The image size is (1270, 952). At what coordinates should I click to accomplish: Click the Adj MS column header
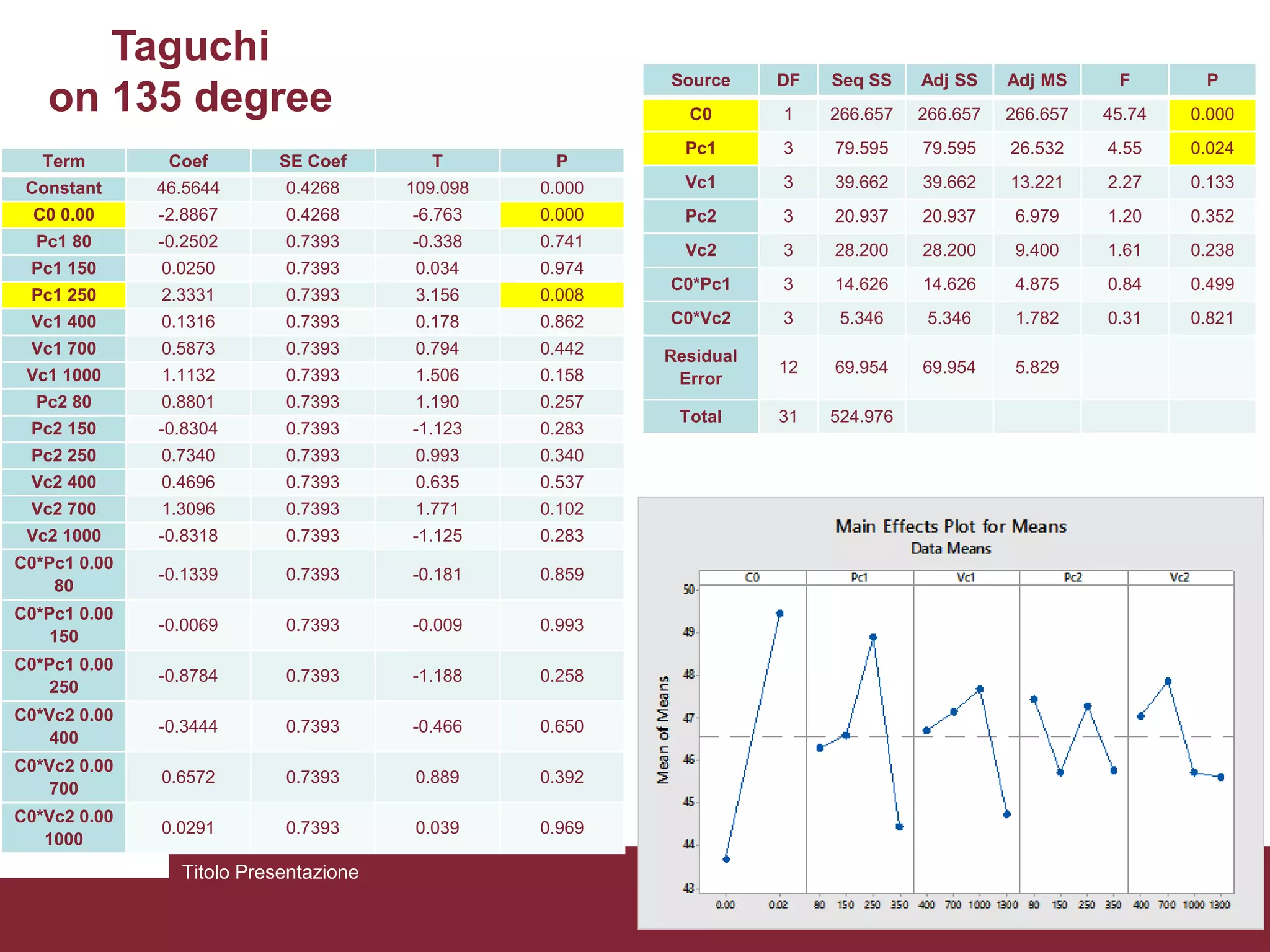[1037, 80]
